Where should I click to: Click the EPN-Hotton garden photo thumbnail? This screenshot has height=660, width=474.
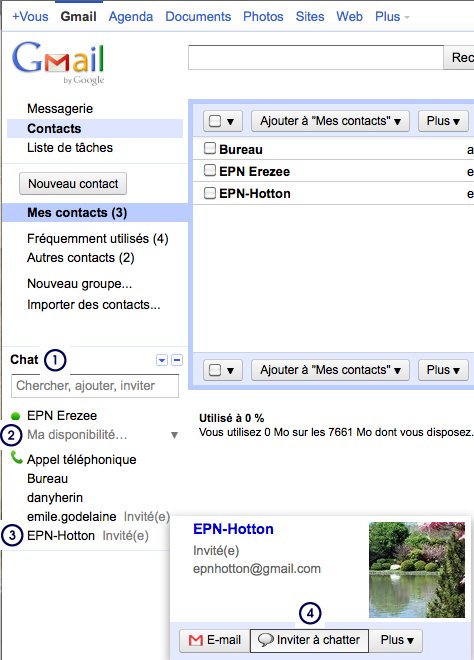417,570
